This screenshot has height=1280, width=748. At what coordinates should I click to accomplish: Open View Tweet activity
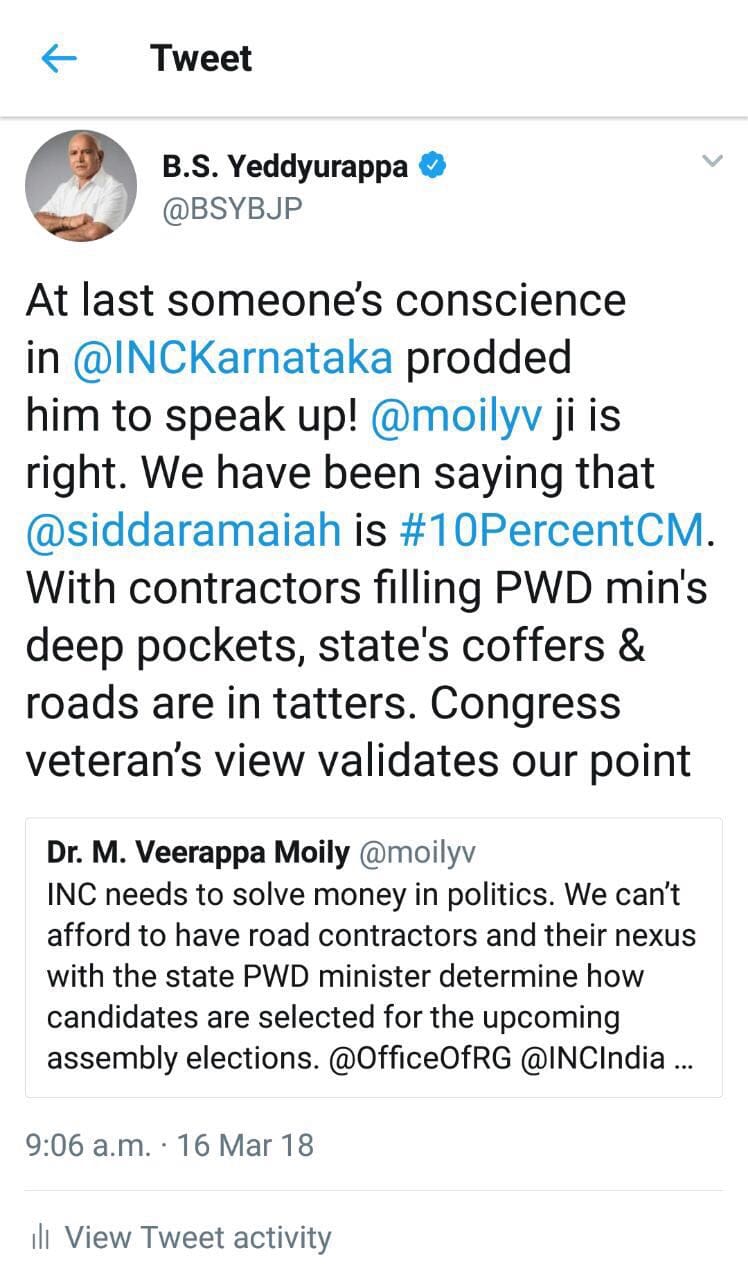(197, 1238)
